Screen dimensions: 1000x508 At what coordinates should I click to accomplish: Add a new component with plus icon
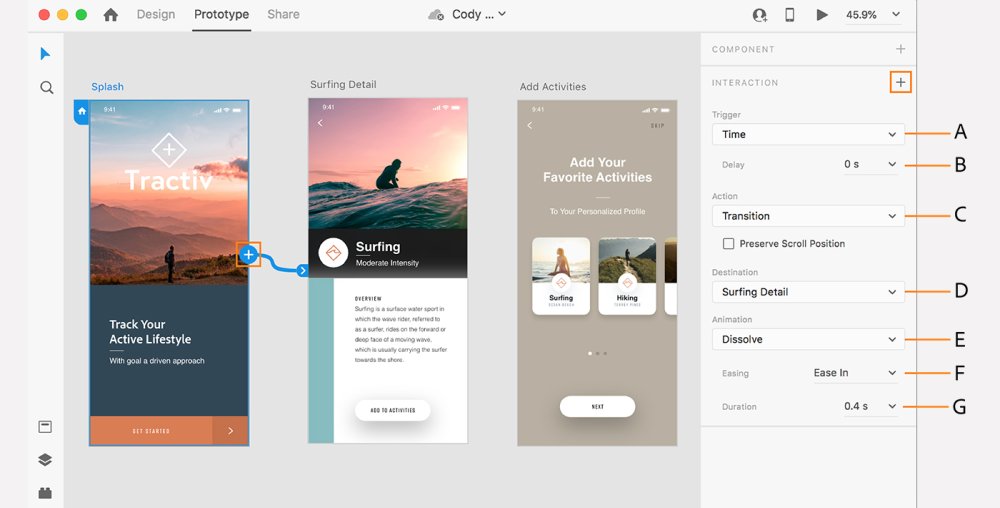click(x=901, y=49)
